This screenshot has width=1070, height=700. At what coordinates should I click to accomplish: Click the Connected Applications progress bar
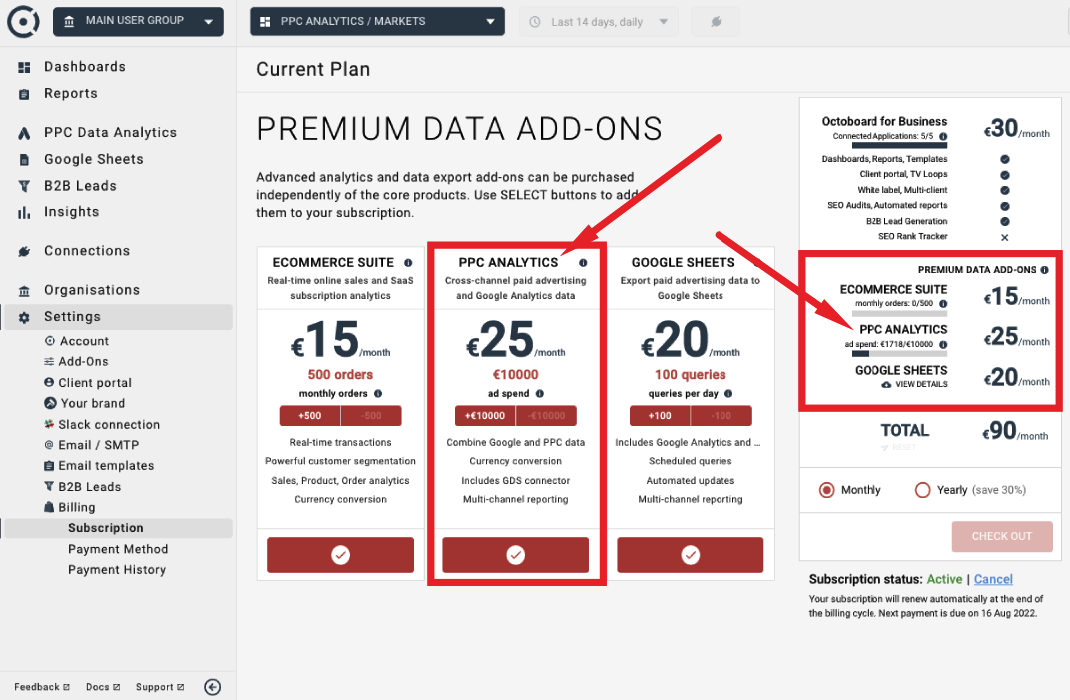pyautogui.click(x=899, y=145)
